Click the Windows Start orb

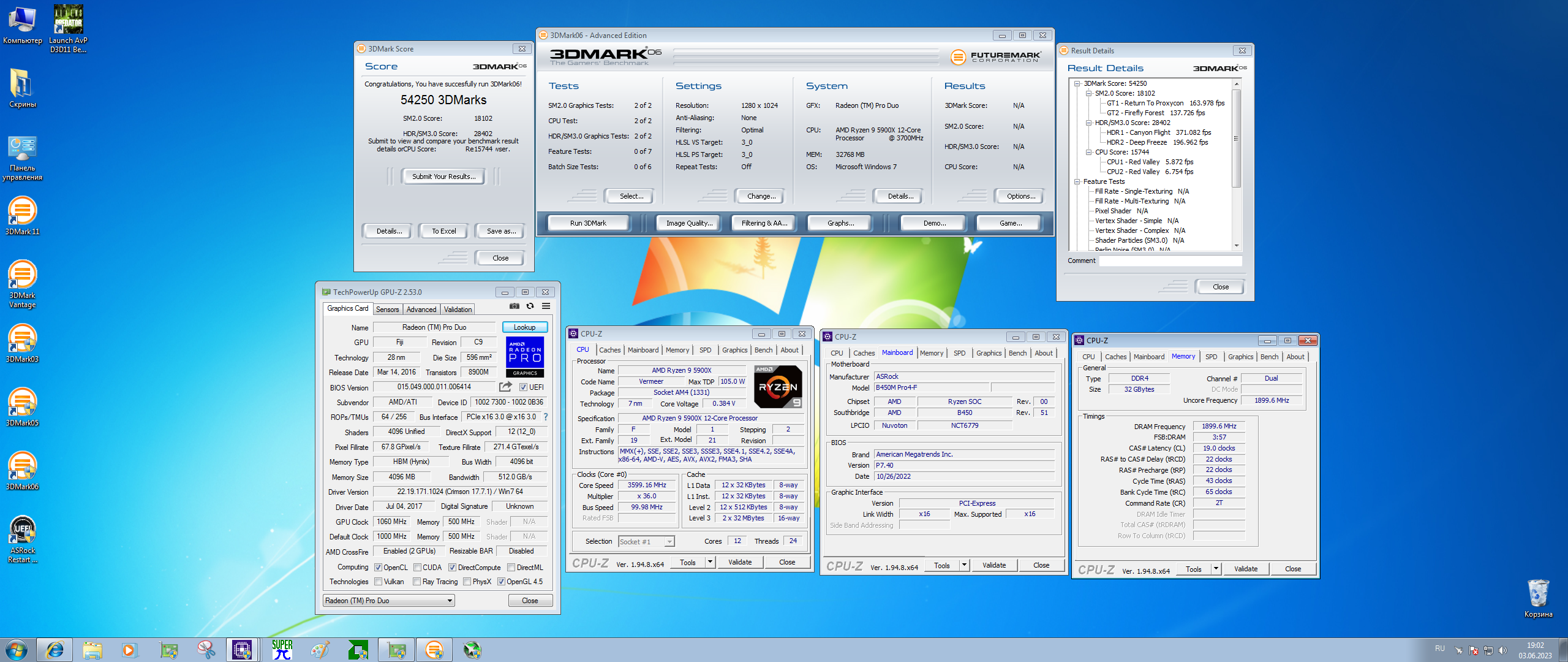pyautogui.click(x=17, y=650)
